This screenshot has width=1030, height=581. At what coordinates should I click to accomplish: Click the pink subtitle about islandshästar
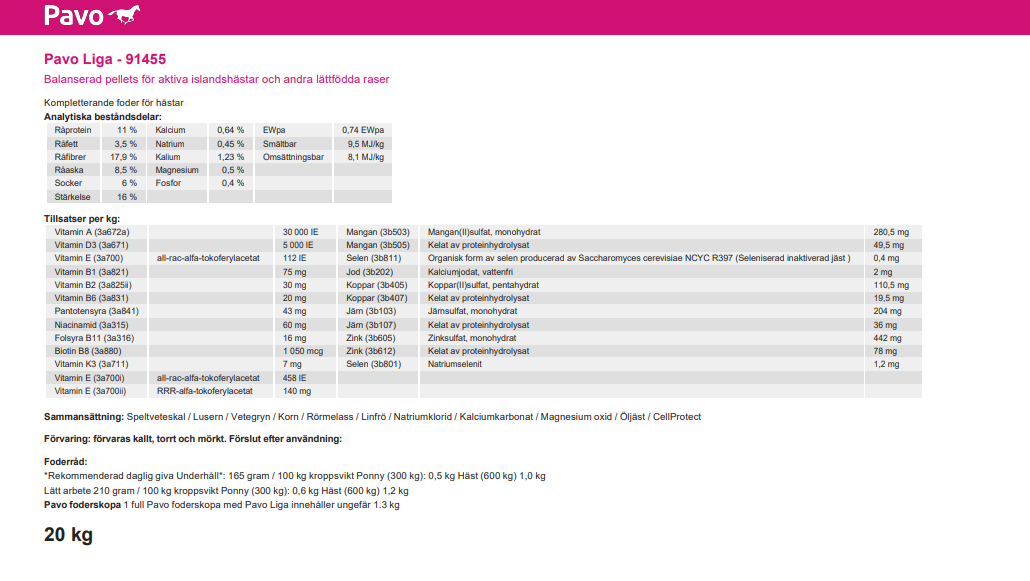pos(216,79)
